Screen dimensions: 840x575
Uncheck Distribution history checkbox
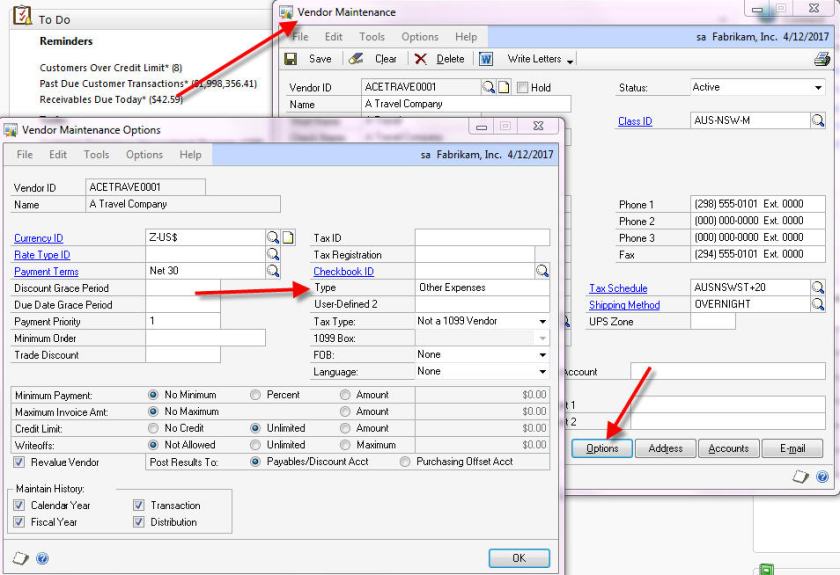point(139,522)
